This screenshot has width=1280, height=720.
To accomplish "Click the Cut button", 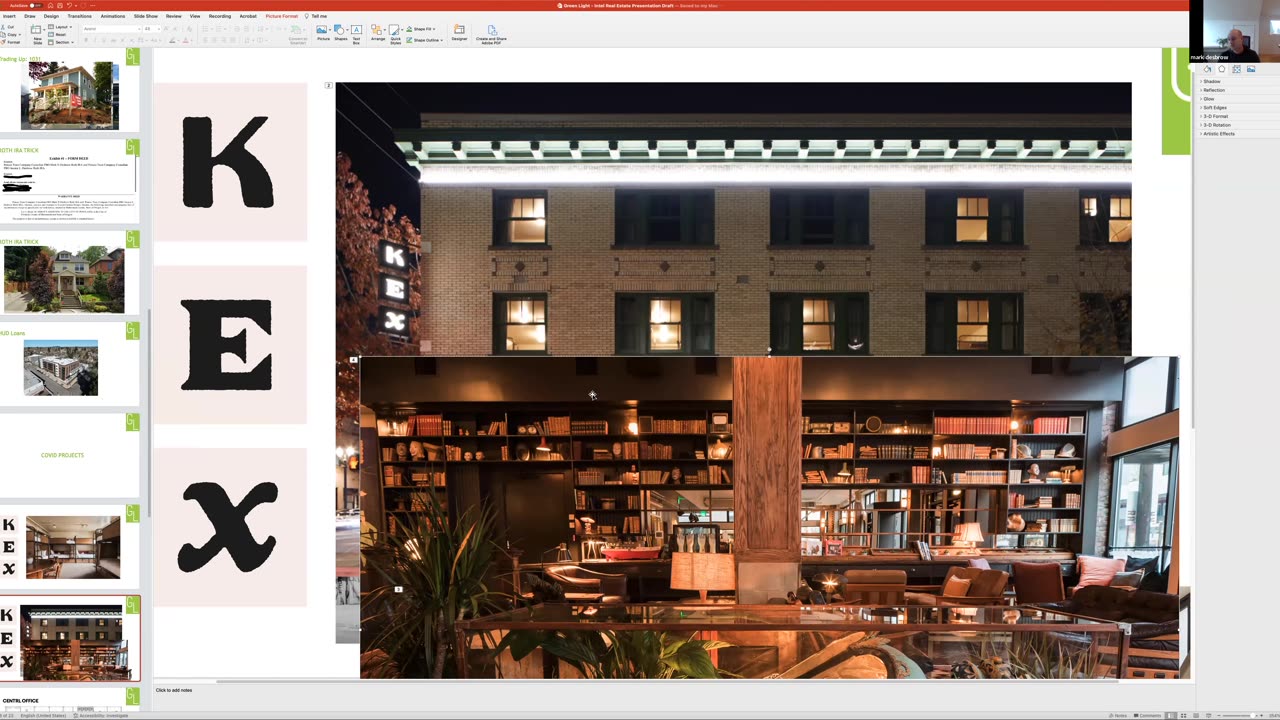I will [x=8, y=27].
